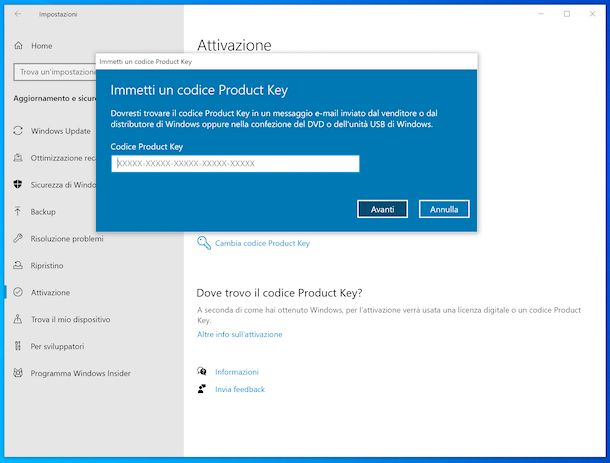Open the Backup section

(x=43, y=212)
